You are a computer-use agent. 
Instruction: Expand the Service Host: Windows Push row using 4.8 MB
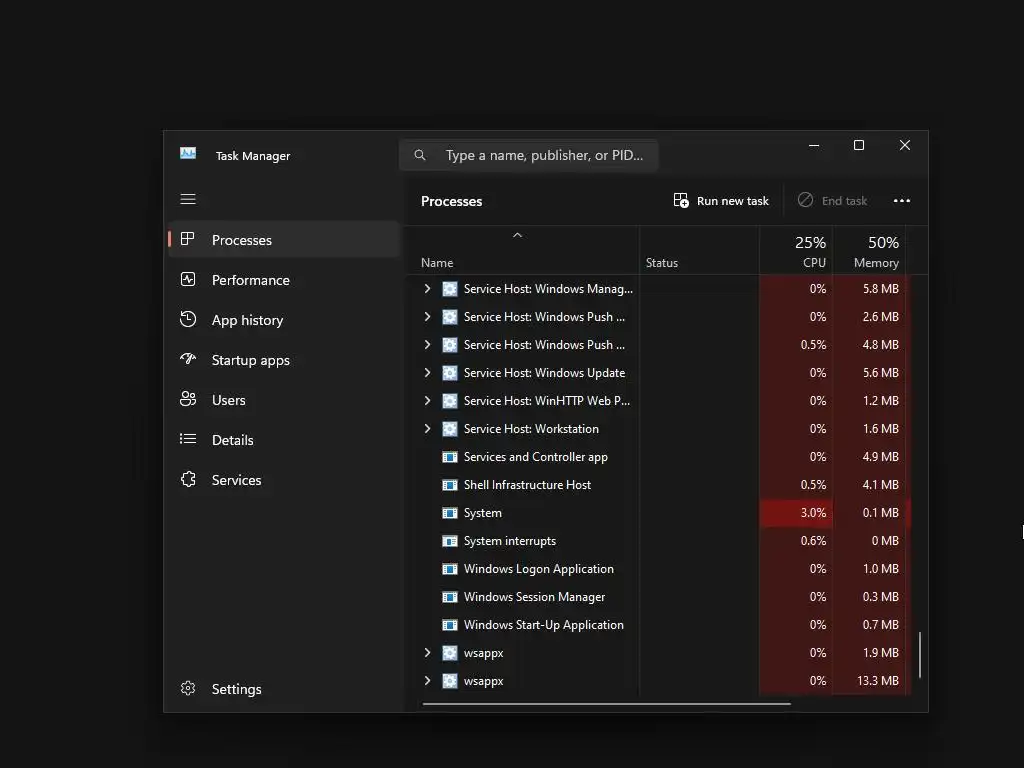pos(427,345)
